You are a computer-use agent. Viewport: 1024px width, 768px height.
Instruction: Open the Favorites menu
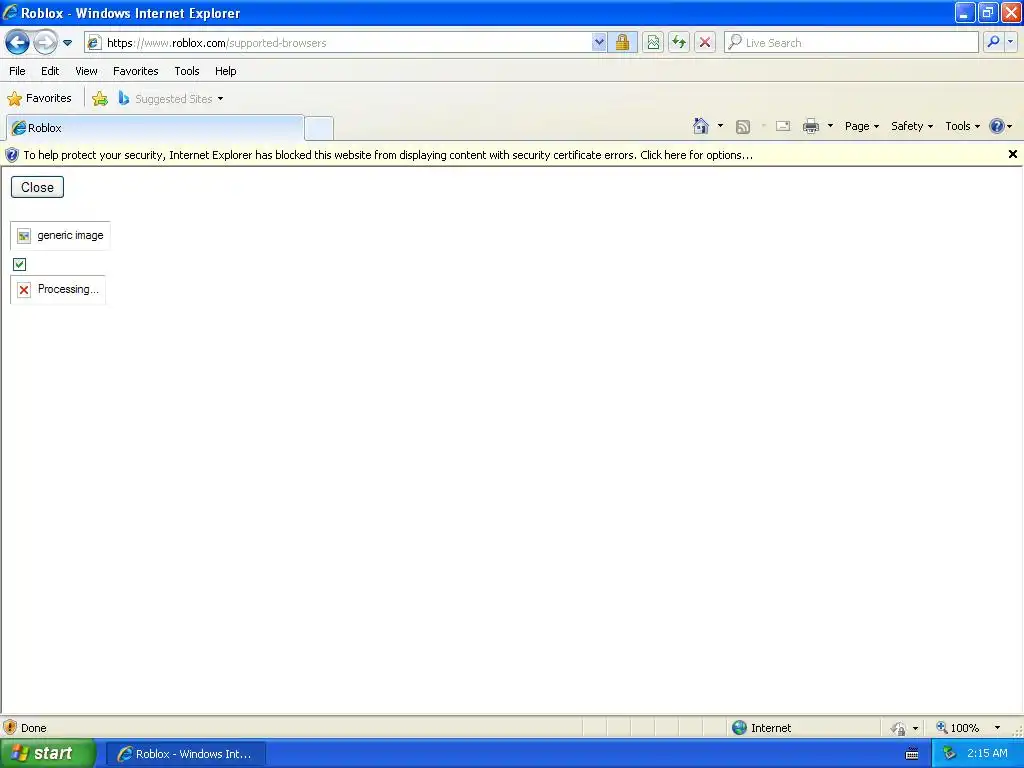(x=136, y=71)
